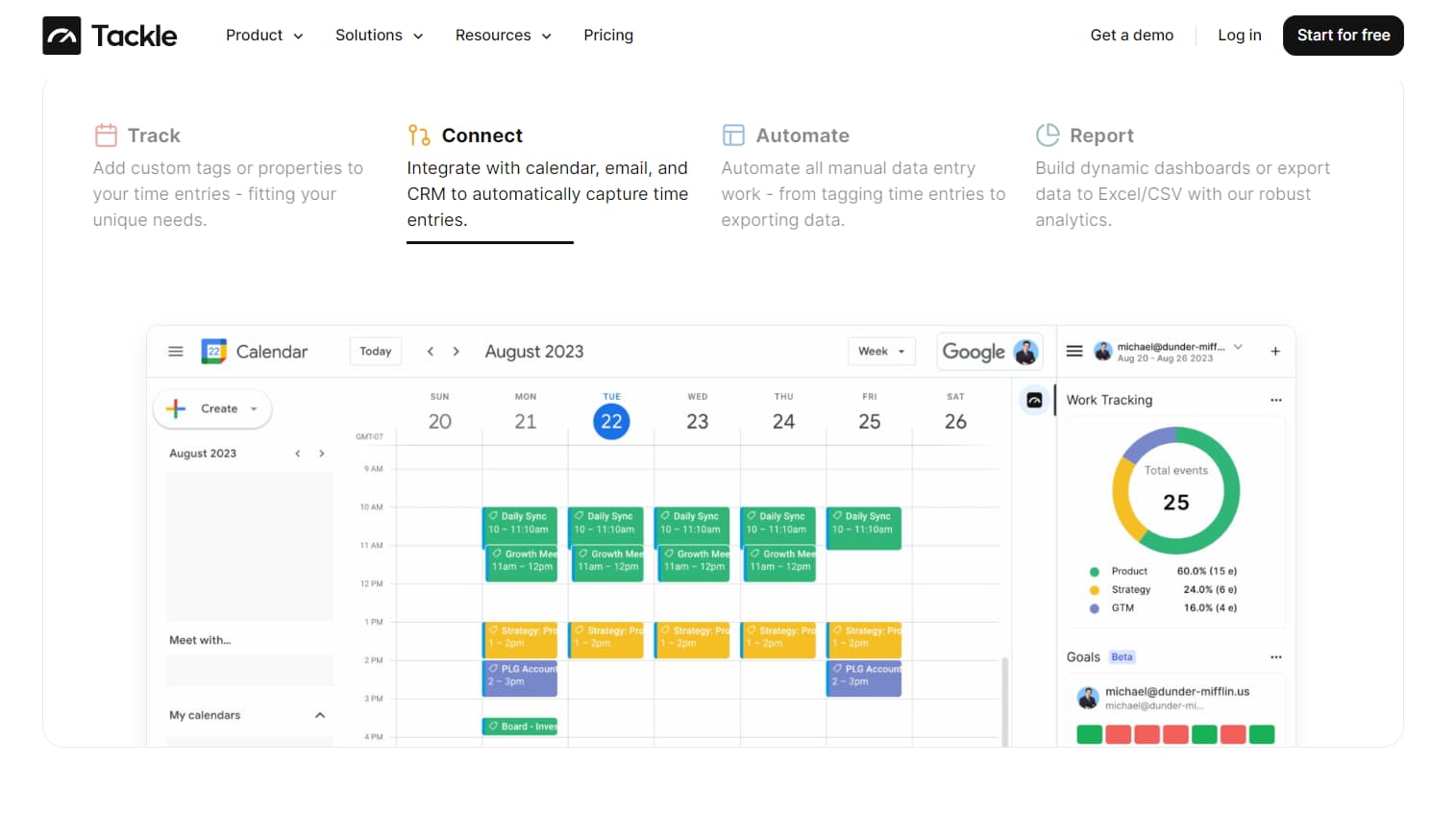Click the Create plus icon

coord(174,408)
